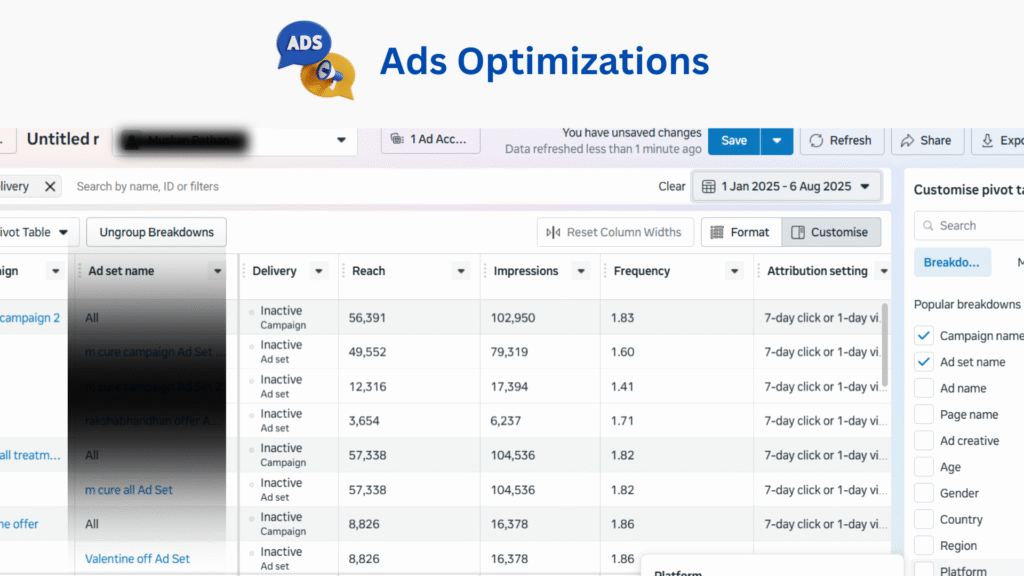The width and height of the screenshot is (1024, 576).
Task: Click the Ads Optimizations megaphone logo
Action: pos(314,61)
